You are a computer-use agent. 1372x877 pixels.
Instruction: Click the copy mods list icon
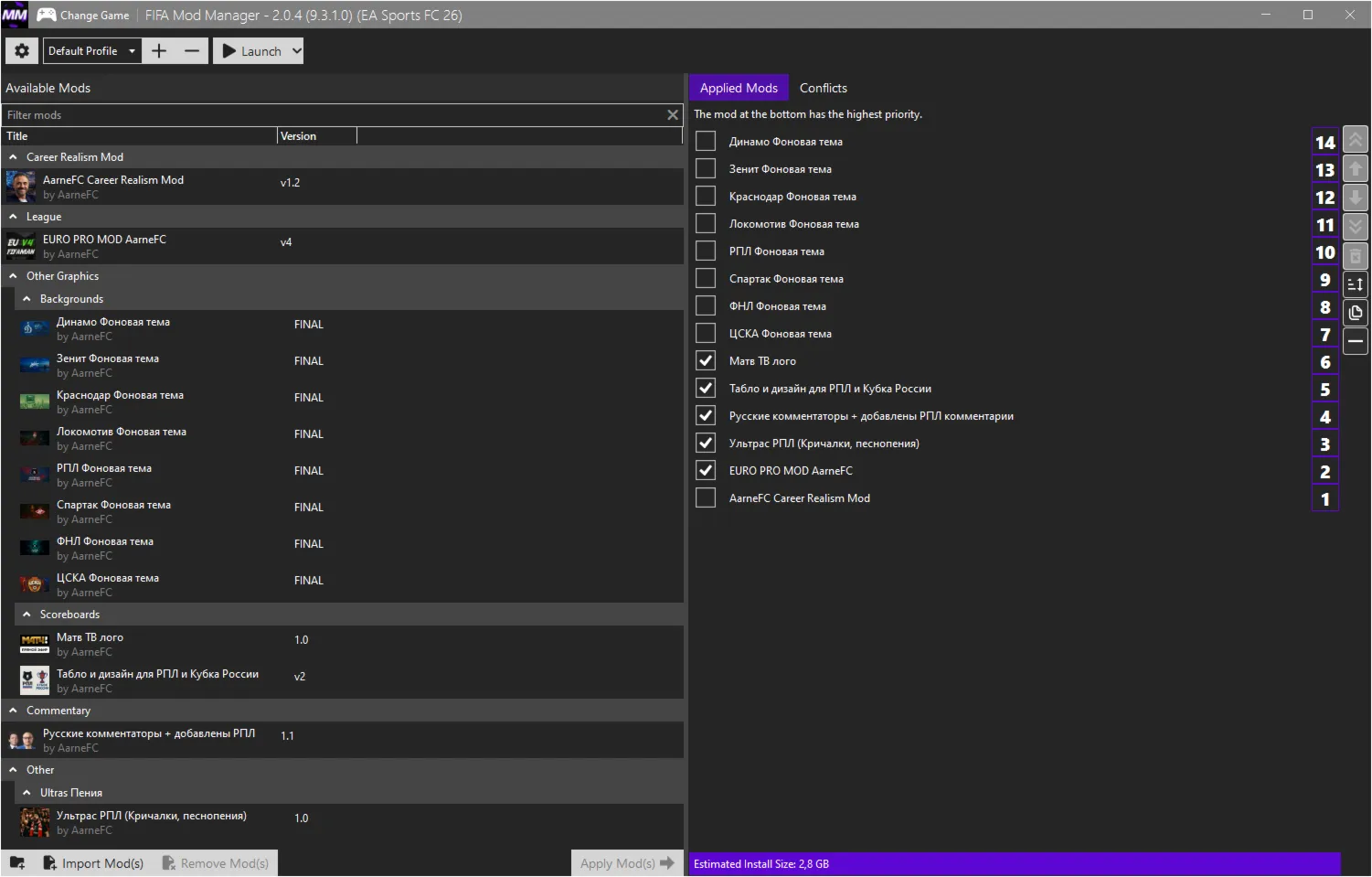pos(1356,313)
